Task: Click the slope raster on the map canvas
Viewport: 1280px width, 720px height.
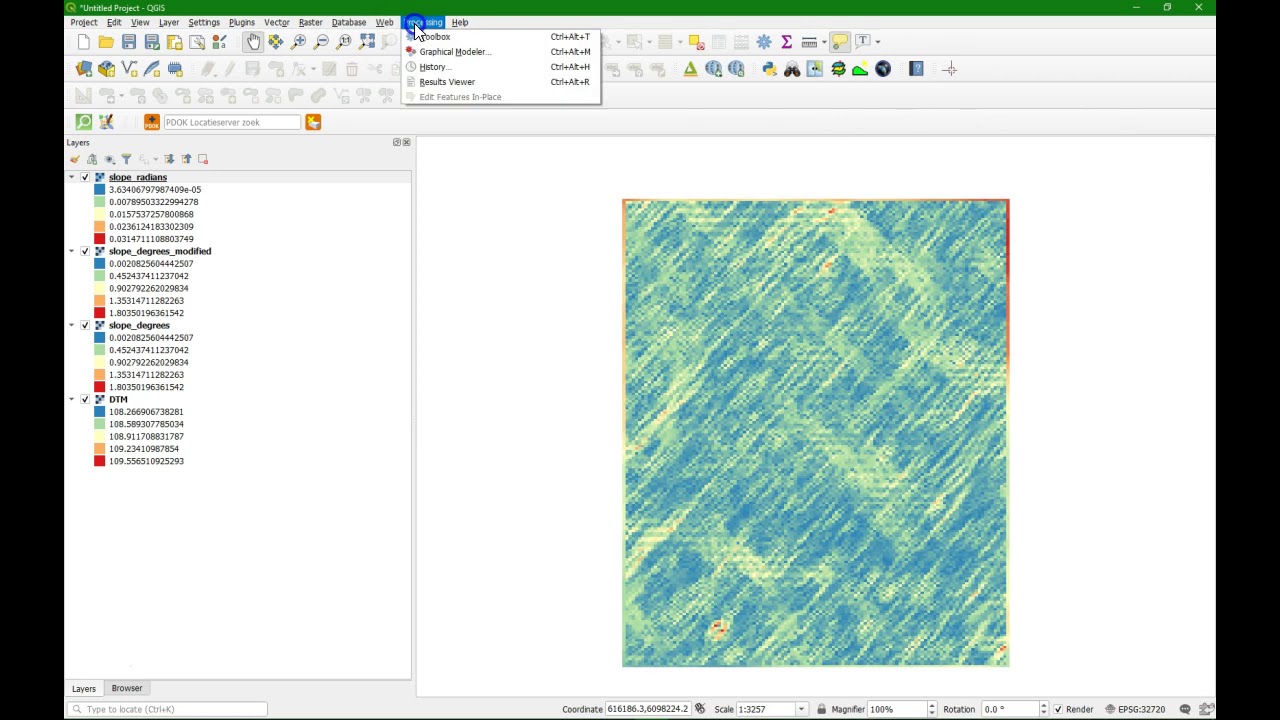Action: (x=816, y=433)
